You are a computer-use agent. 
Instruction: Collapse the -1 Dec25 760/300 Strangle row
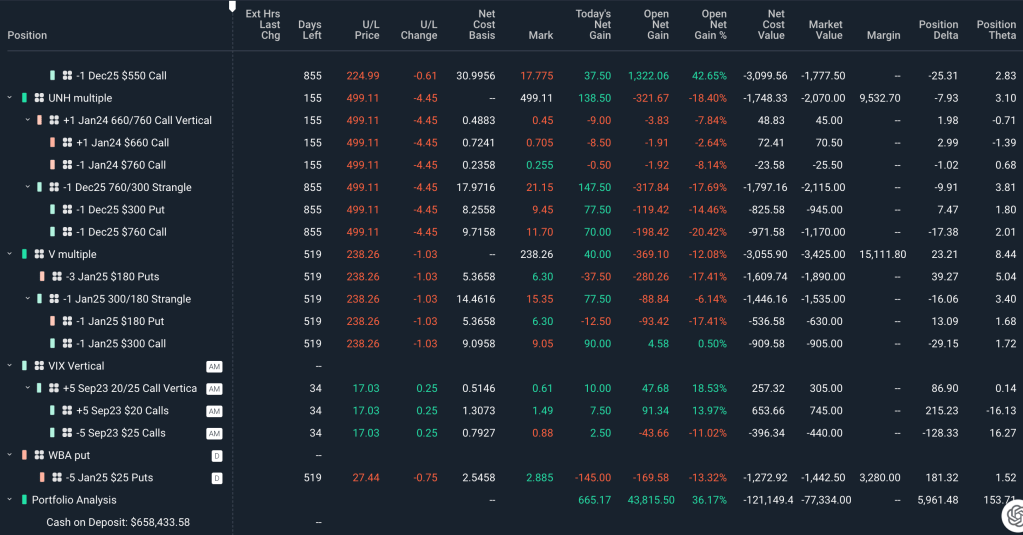click(27, 187)
